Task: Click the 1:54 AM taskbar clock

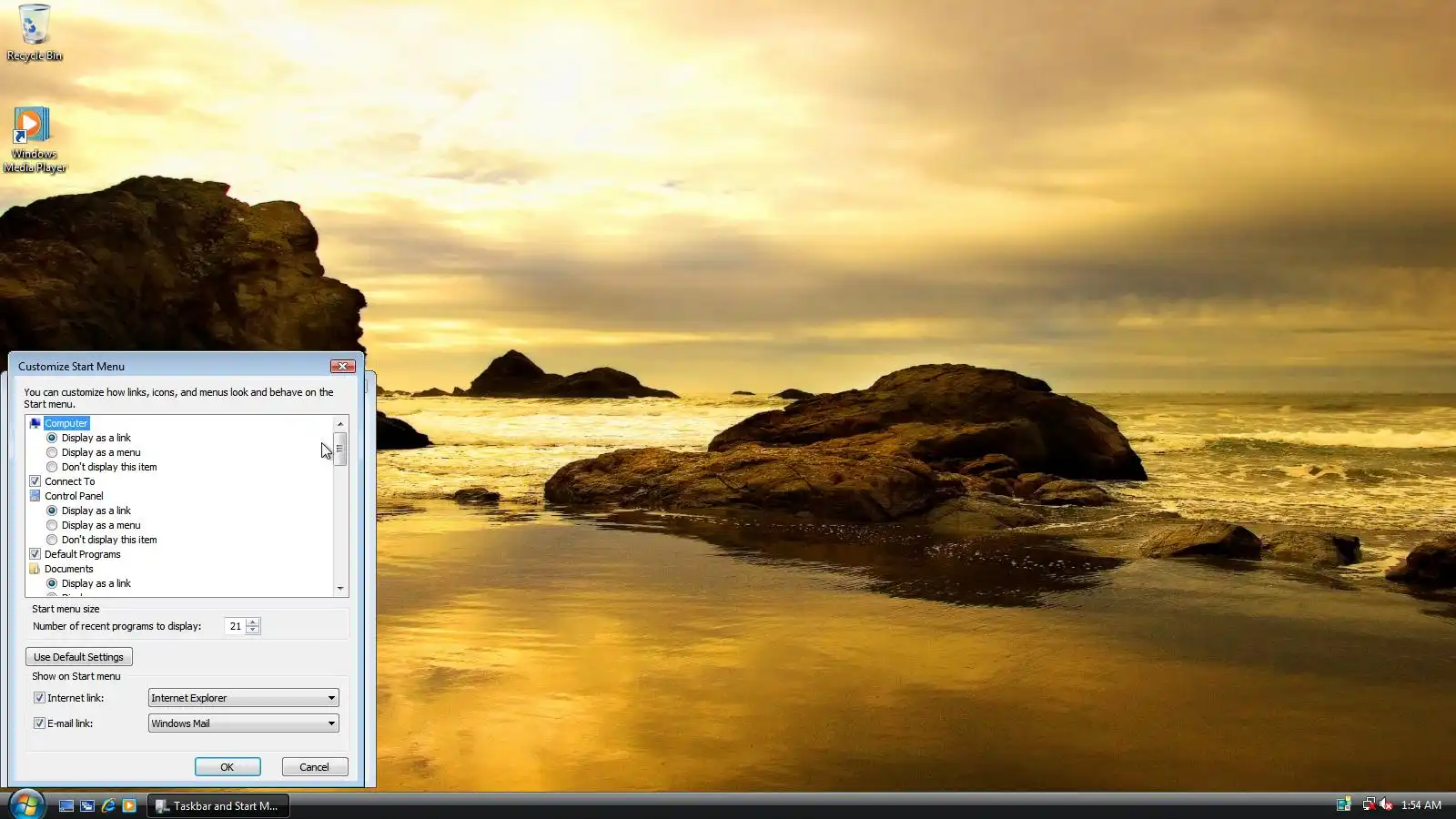Action: click(x=1421, y=805)
